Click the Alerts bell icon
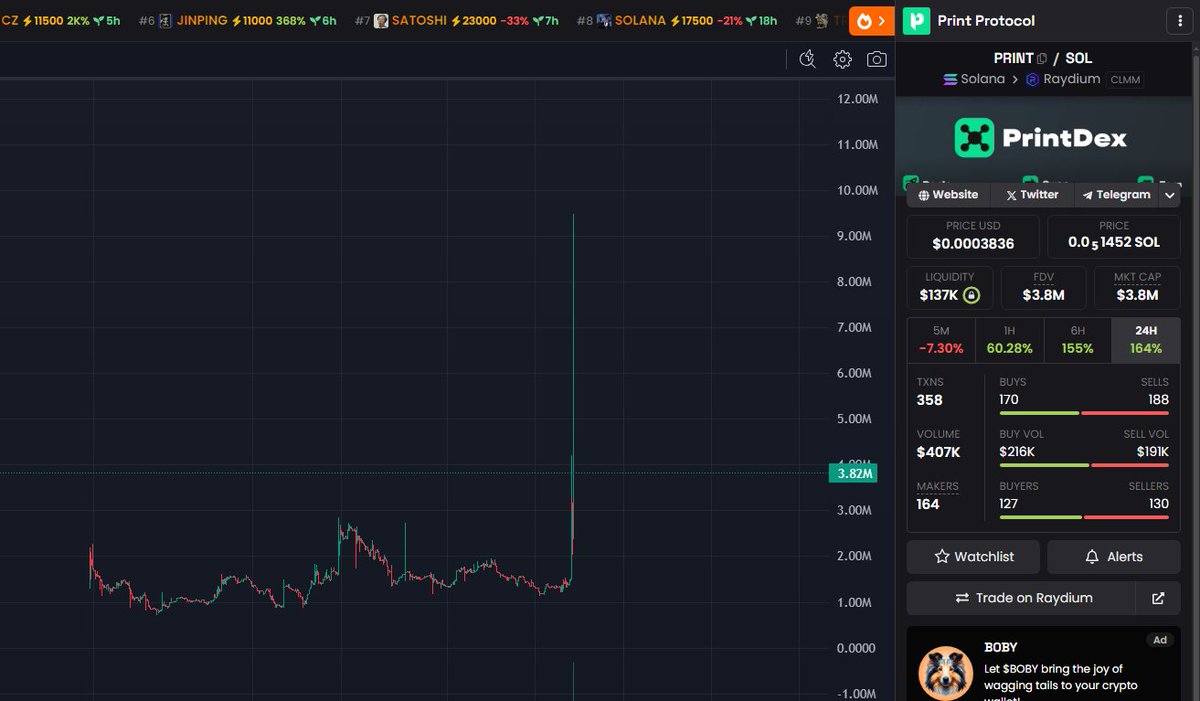The height and width of the screenshot is (701, 1200). pos(1092,556)
